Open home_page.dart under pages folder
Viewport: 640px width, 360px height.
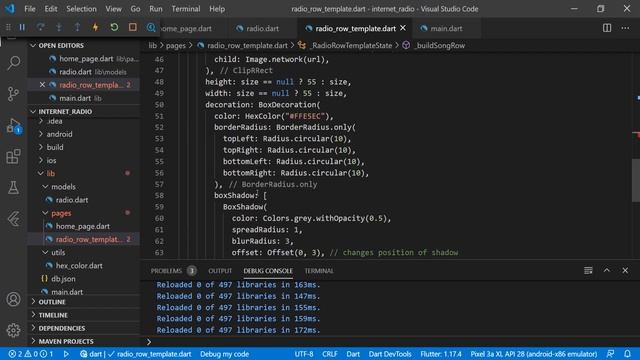point(82,226)
